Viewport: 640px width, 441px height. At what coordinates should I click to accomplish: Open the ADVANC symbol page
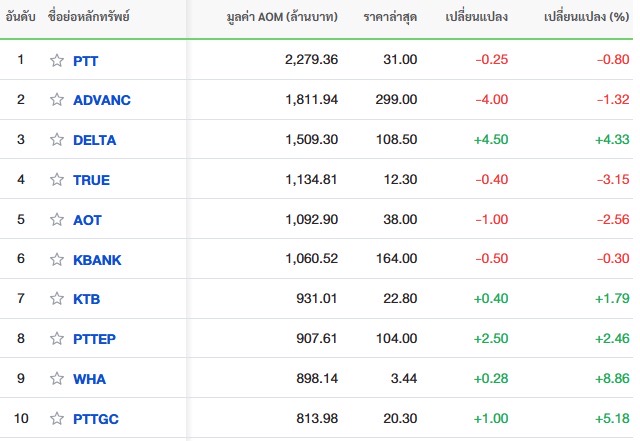point(102,100)
